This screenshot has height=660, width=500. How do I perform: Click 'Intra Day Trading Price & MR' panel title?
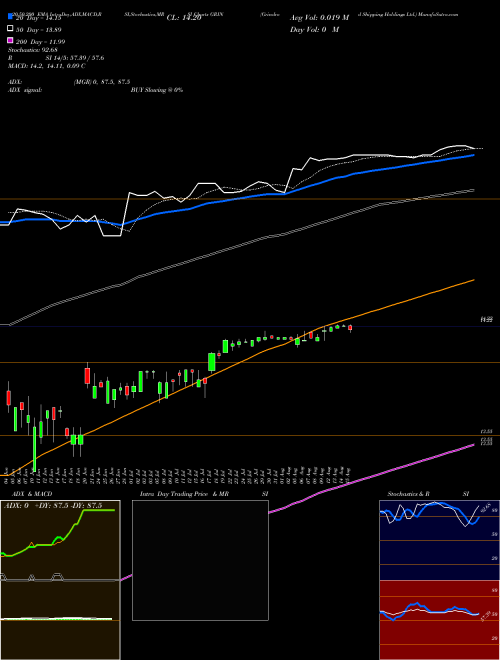pos(184,494)
